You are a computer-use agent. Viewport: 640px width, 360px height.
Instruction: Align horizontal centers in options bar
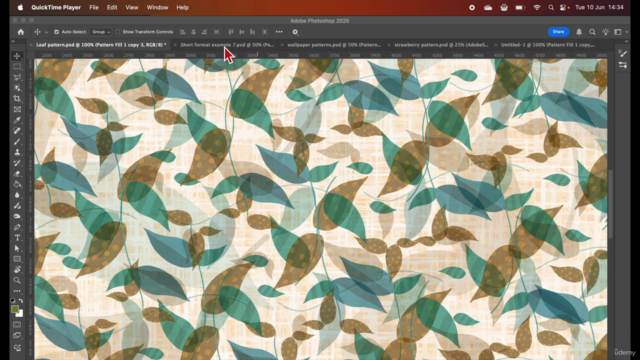click(193, 32)
